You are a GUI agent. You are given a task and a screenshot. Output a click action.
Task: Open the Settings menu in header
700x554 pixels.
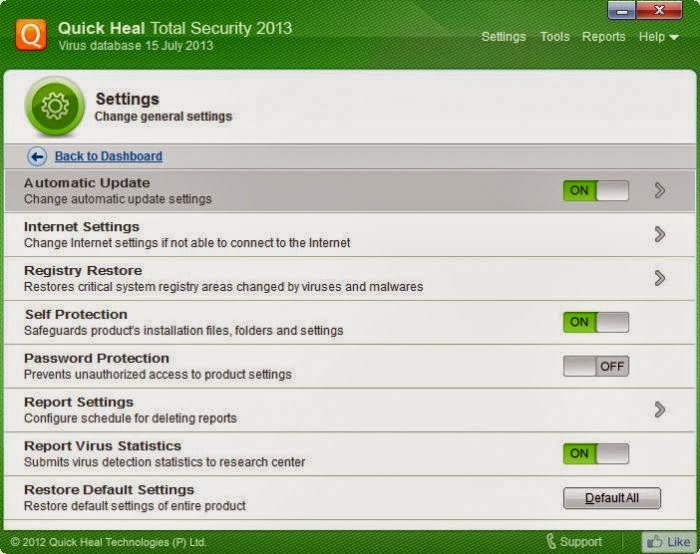coord(504,37)
